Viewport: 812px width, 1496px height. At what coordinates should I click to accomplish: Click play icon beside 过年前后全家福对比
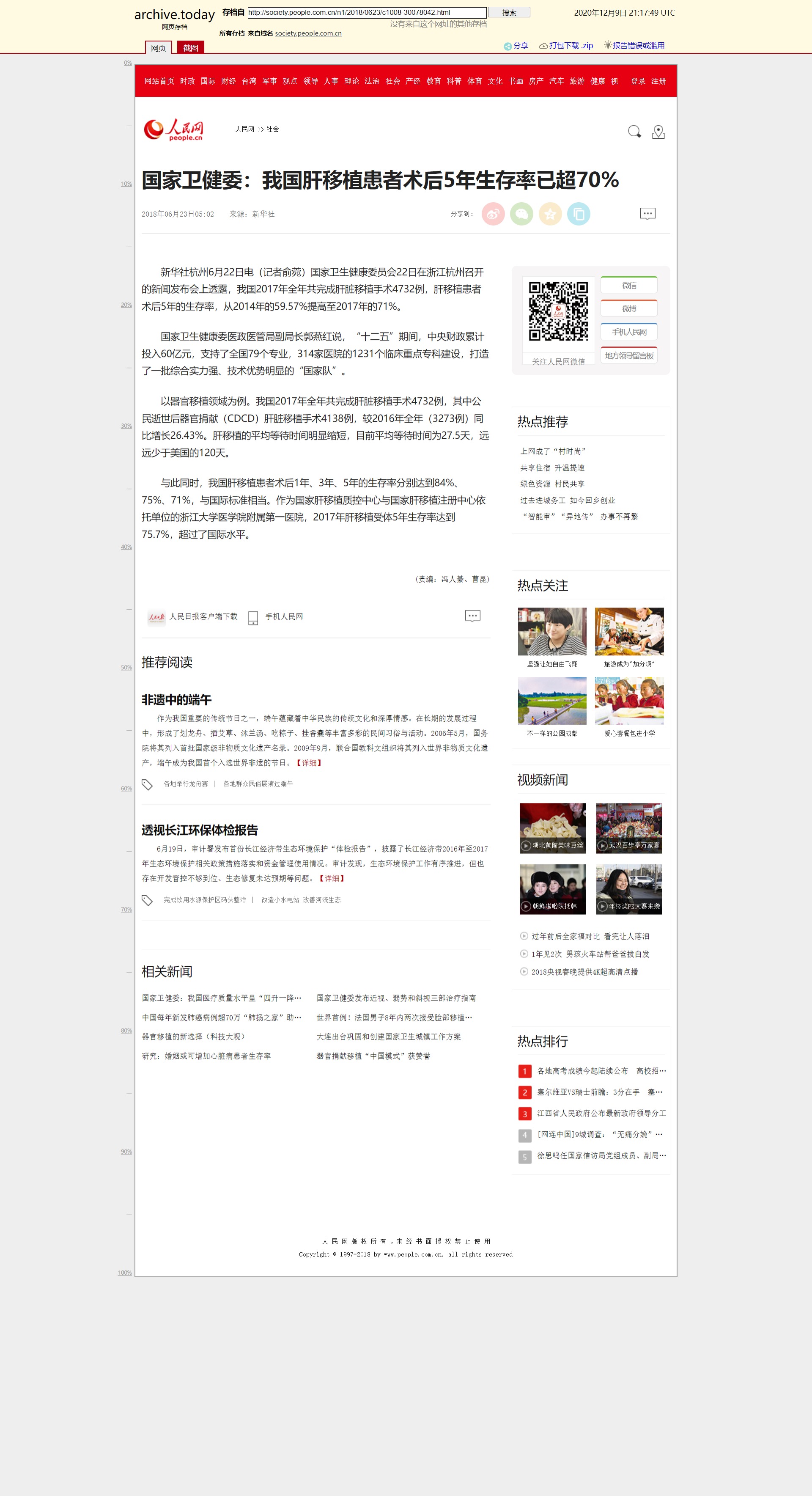tap(524, 935)
